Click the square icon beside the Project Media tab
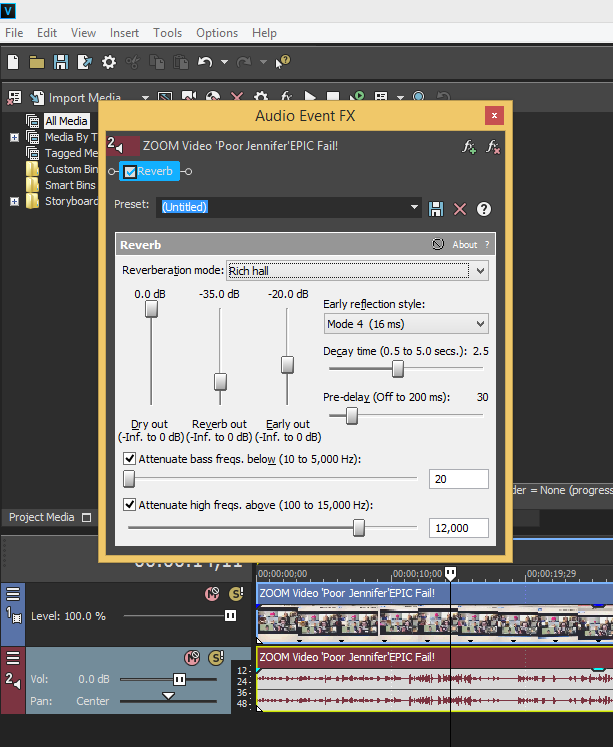The image size is (613, 747). coord(86,517)
